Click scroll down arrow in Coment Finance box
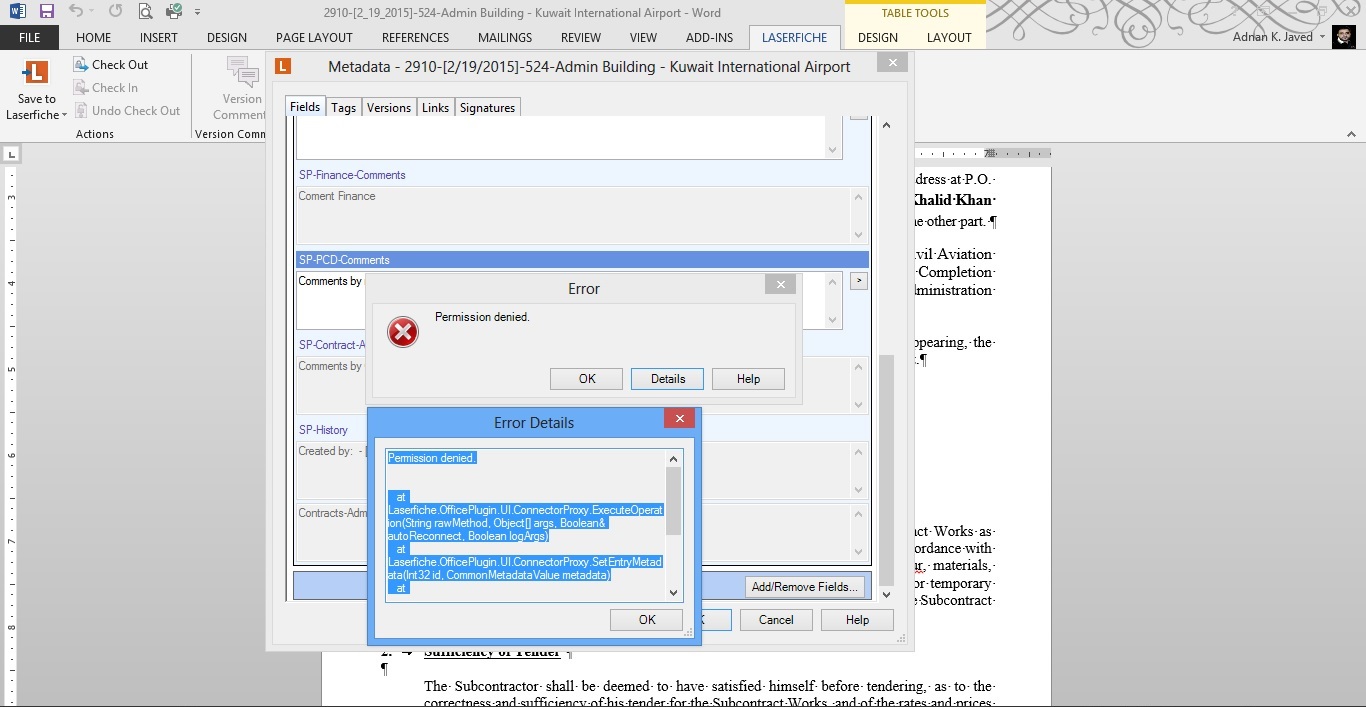1366x707 pixels. 858,235
